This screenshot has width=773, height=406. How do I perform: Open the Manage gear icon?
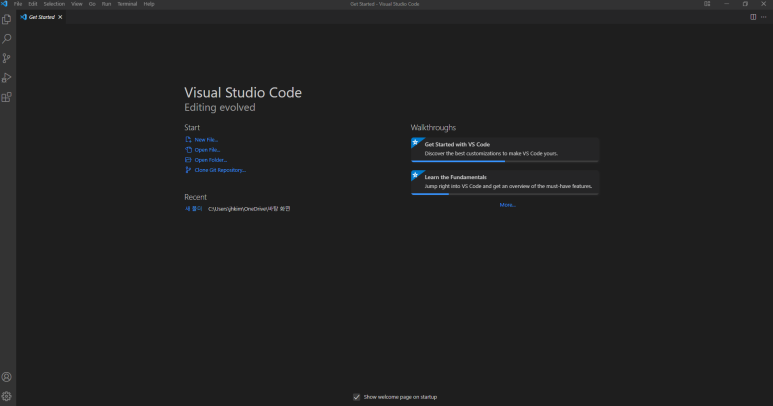[7, 396]
